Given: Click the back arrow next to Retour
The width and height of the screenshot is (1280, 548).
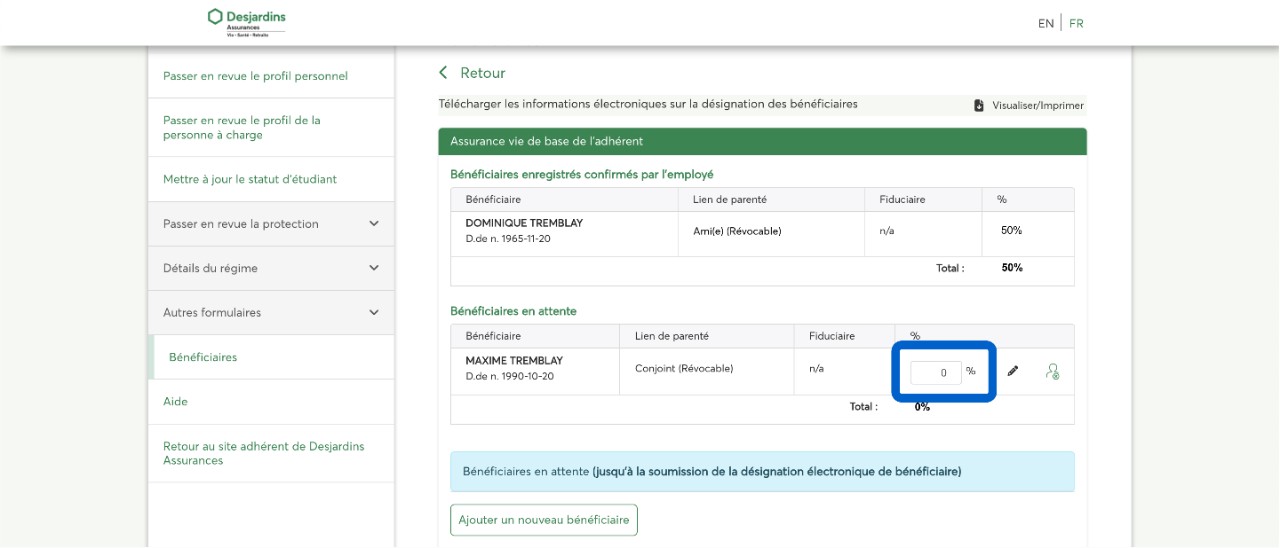Looking at the screenshot, I should 444,73.
